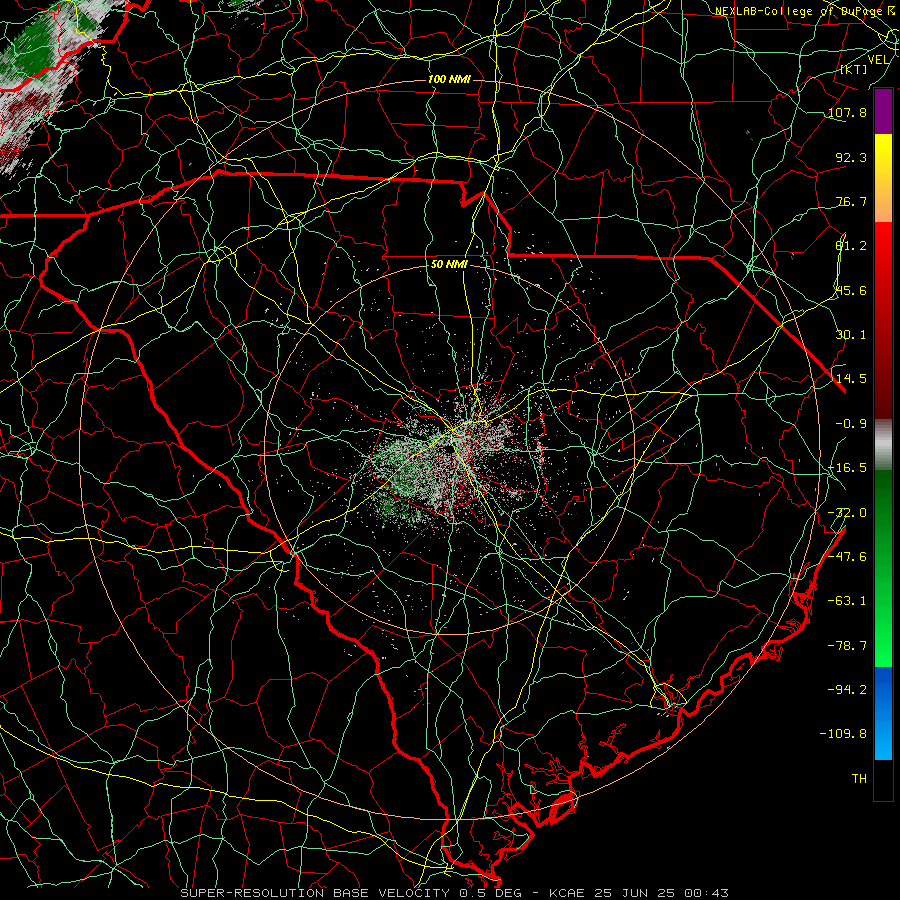Pick the black TH color bar segment

[x=883, y=779]
